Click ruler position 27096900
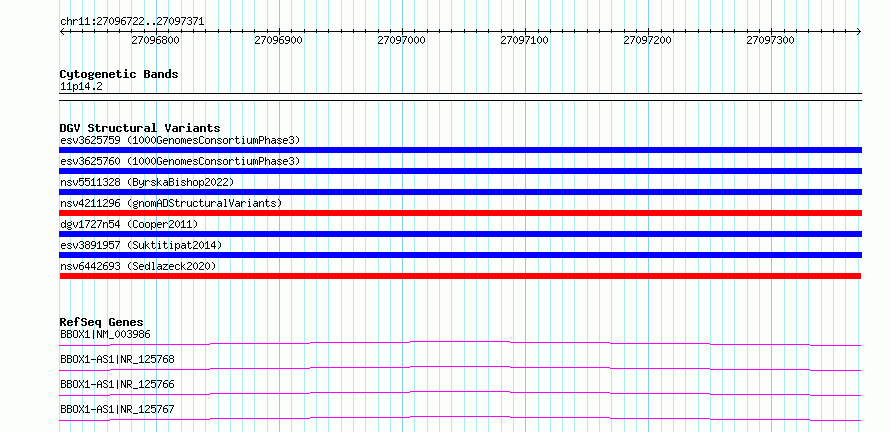The width and height of the screenshot is (890, 432). tap(279, 40)
